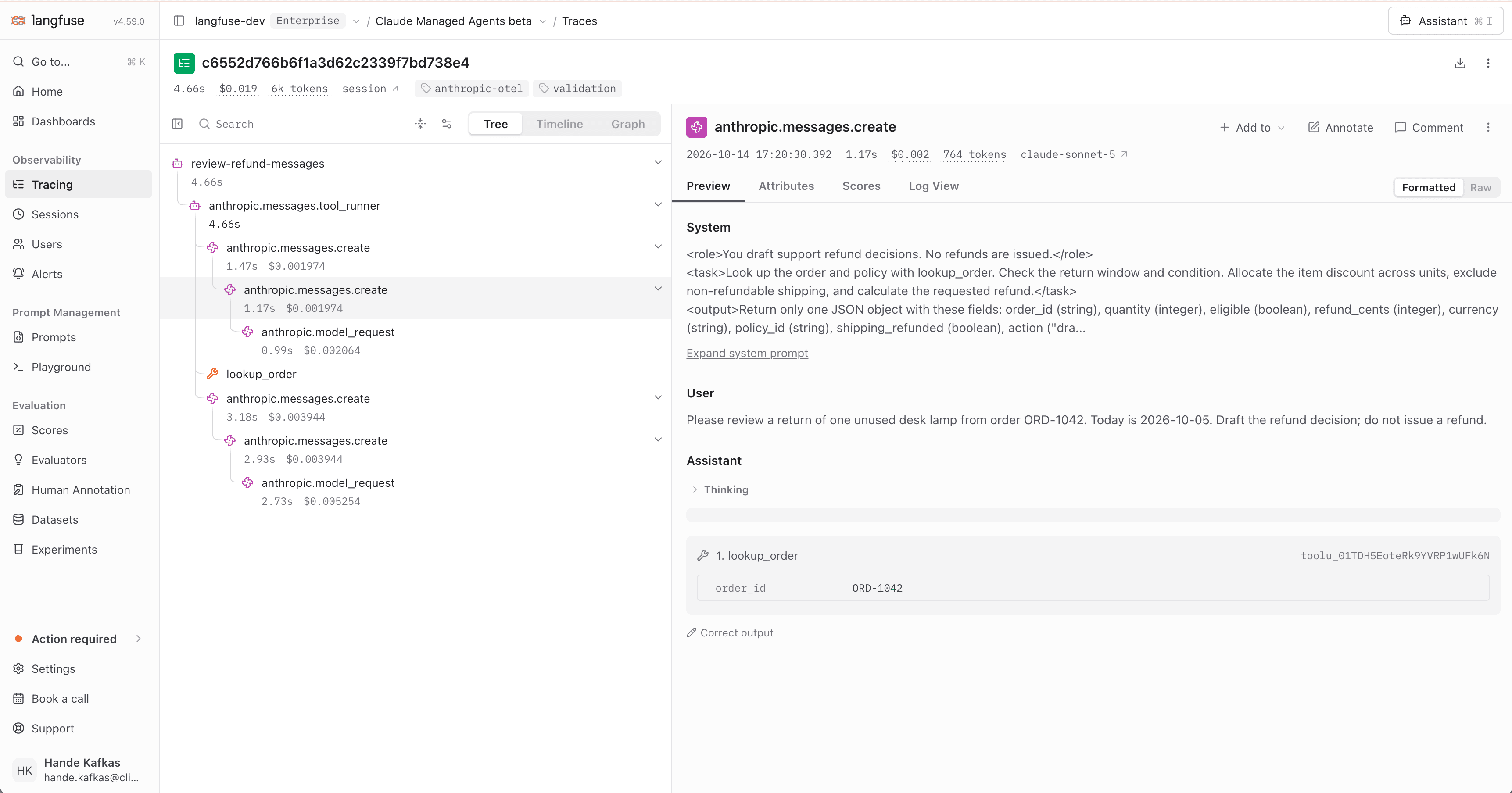Open Datasets in the sidebar
The image size is (1512, 793).
(x=79, y=520)
